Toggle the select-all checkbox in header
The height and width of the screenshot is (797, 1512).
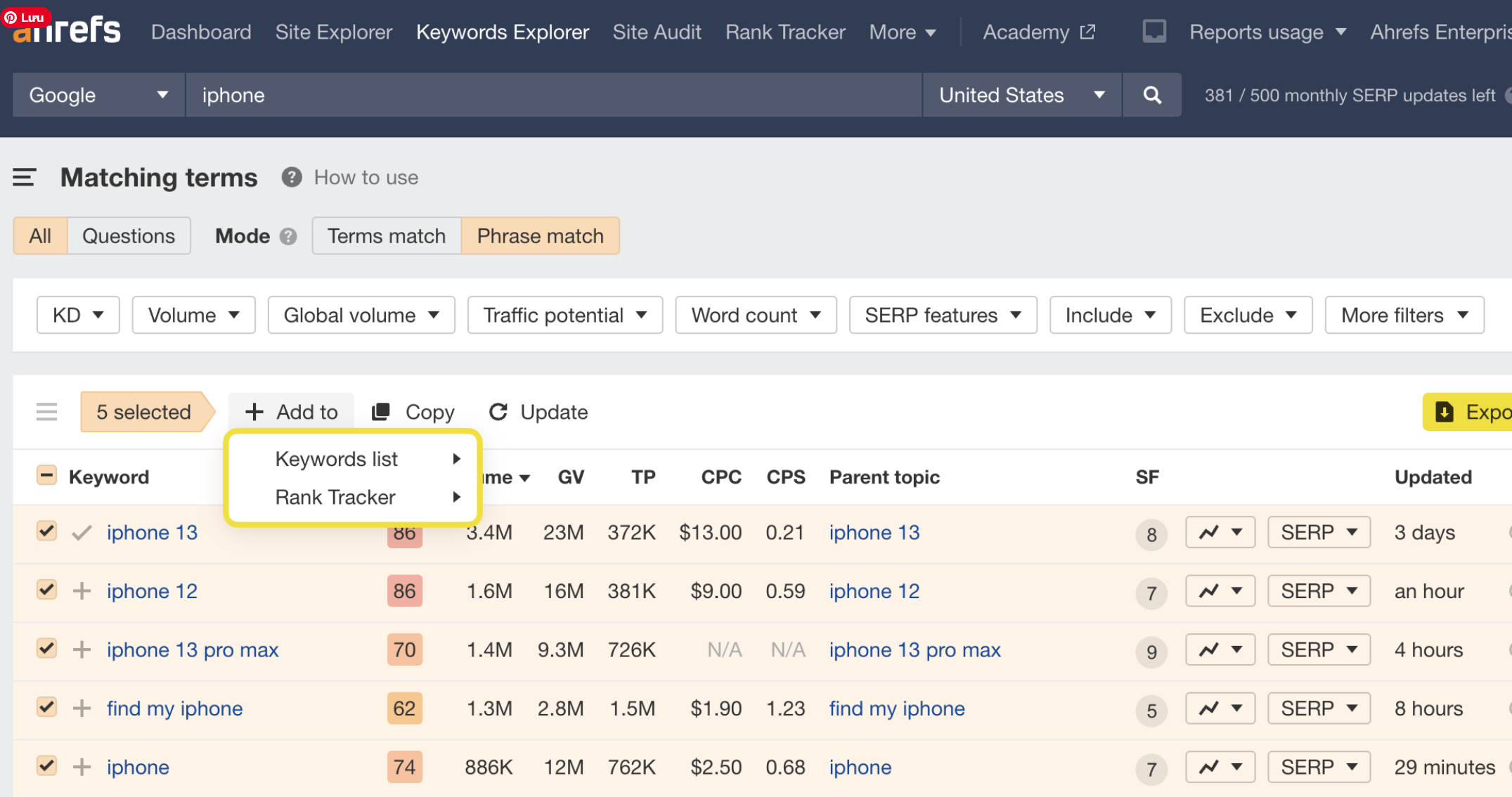pos(46,476)
